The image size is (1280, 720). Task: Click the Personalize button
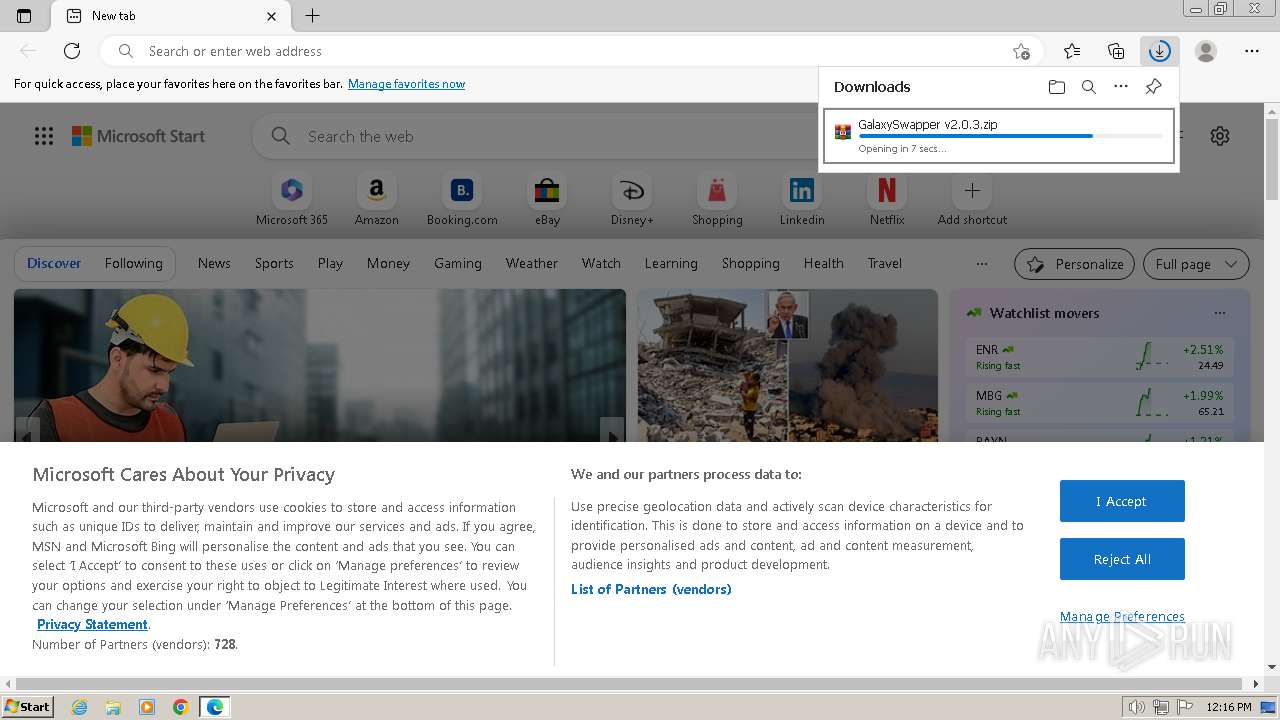pyautogui.click(x=1075, y=264)
